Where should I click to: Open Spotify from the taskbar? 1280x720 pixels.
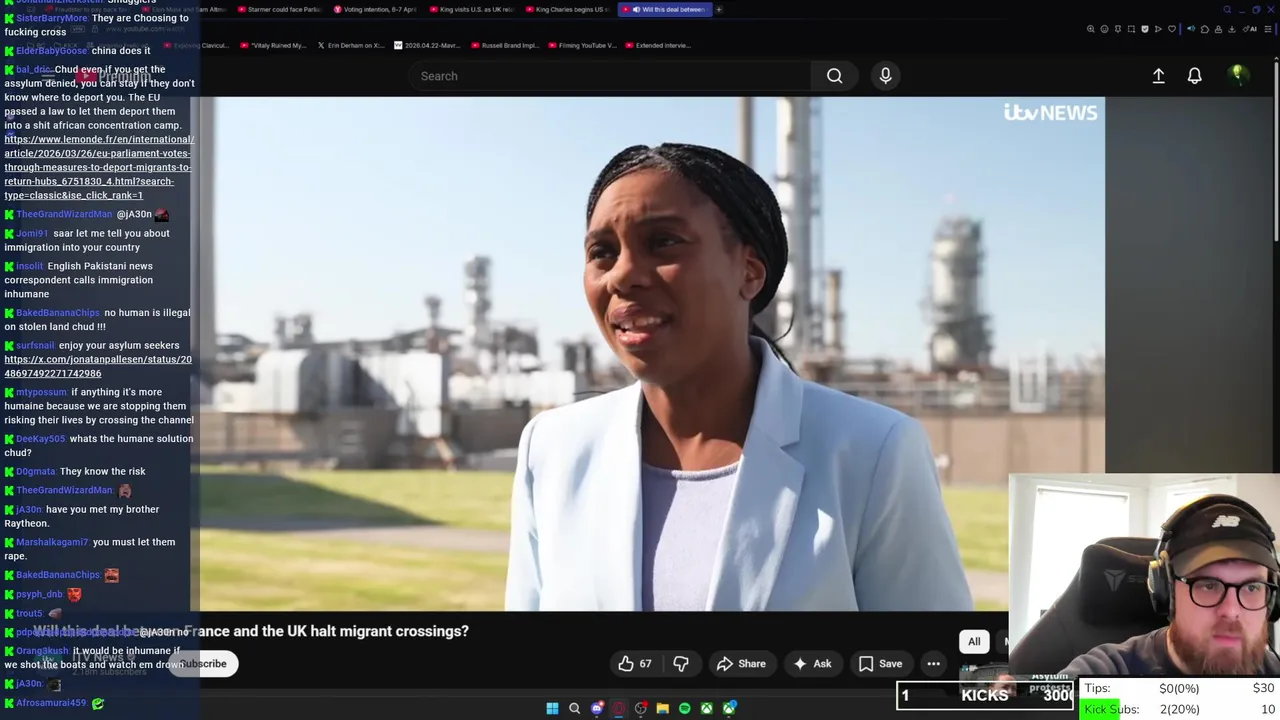pos(684,708)
